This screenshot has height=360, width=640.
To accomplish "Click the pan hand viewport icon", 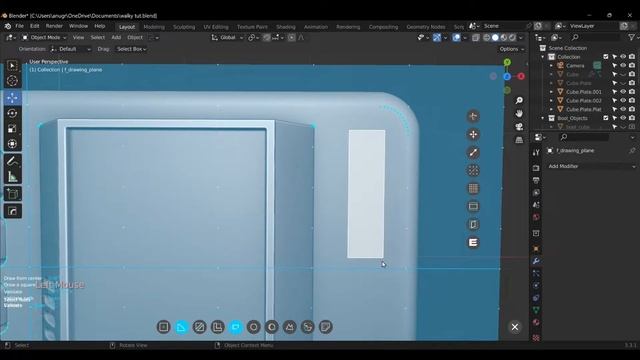I will tap(519, 113).
